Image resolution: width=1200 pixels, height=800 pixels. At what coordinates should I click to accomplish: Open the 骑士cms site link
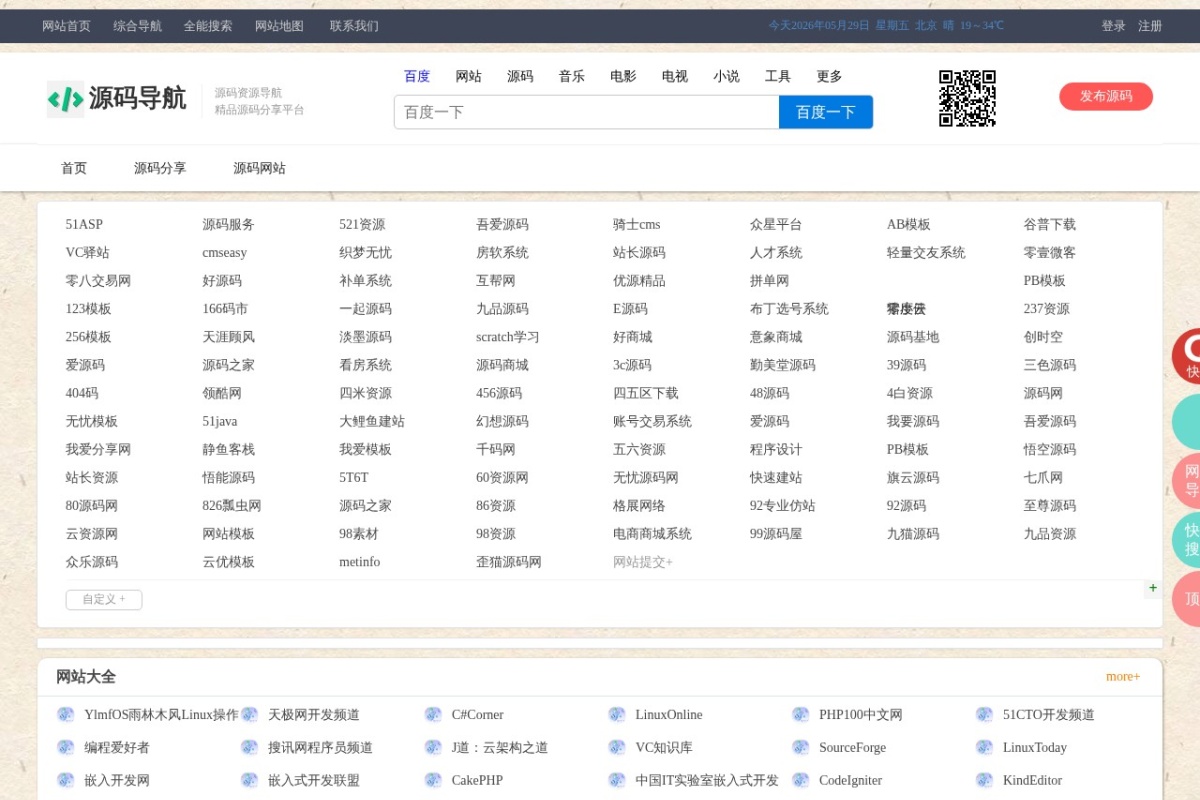click(637, 225)
